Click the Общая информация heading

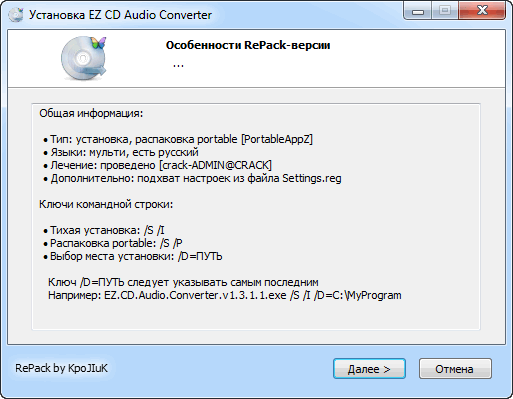91,113
